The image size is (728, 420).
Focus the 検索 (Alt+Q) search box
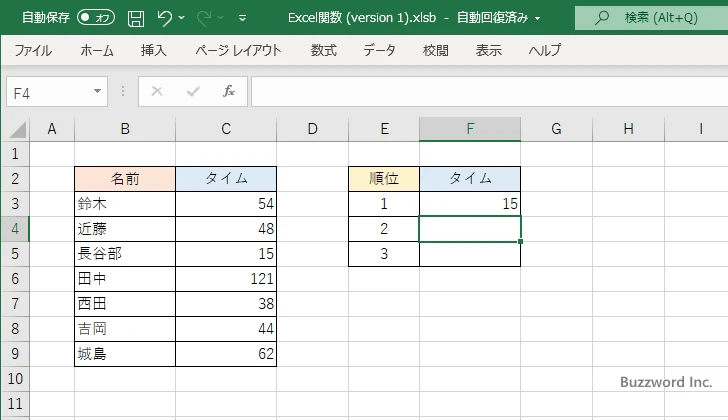pos(651,18)
